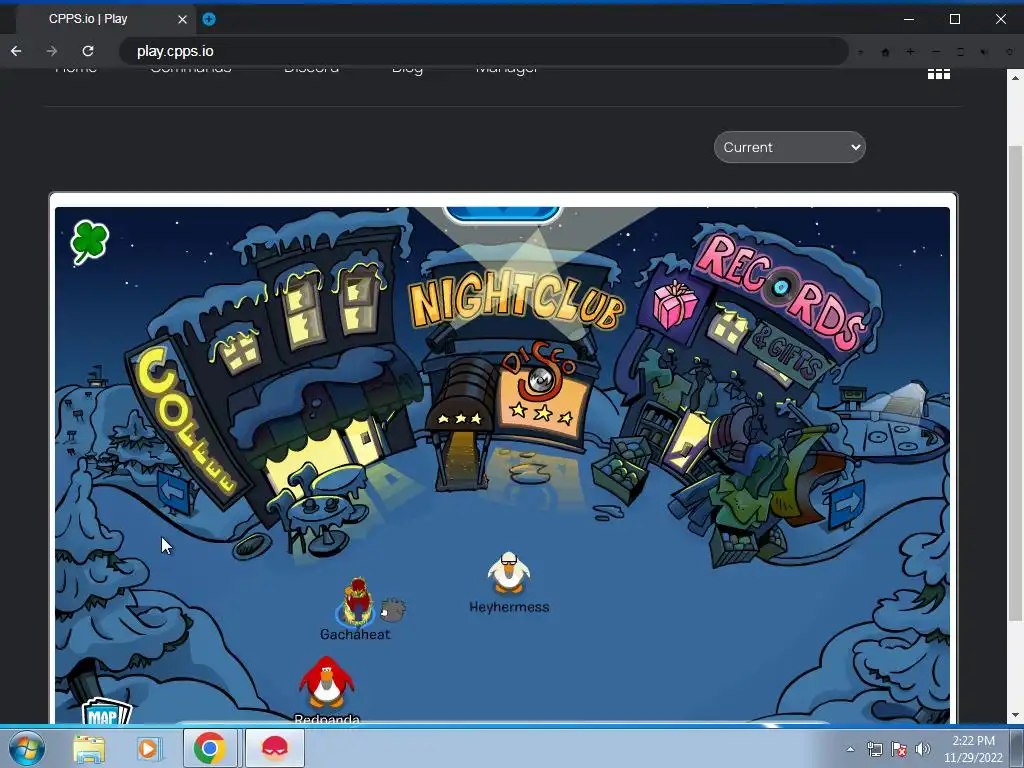Enter the Records & Gifts shop doorway
This screenshot has width=1024, height=768.
[x=689, y=441]
